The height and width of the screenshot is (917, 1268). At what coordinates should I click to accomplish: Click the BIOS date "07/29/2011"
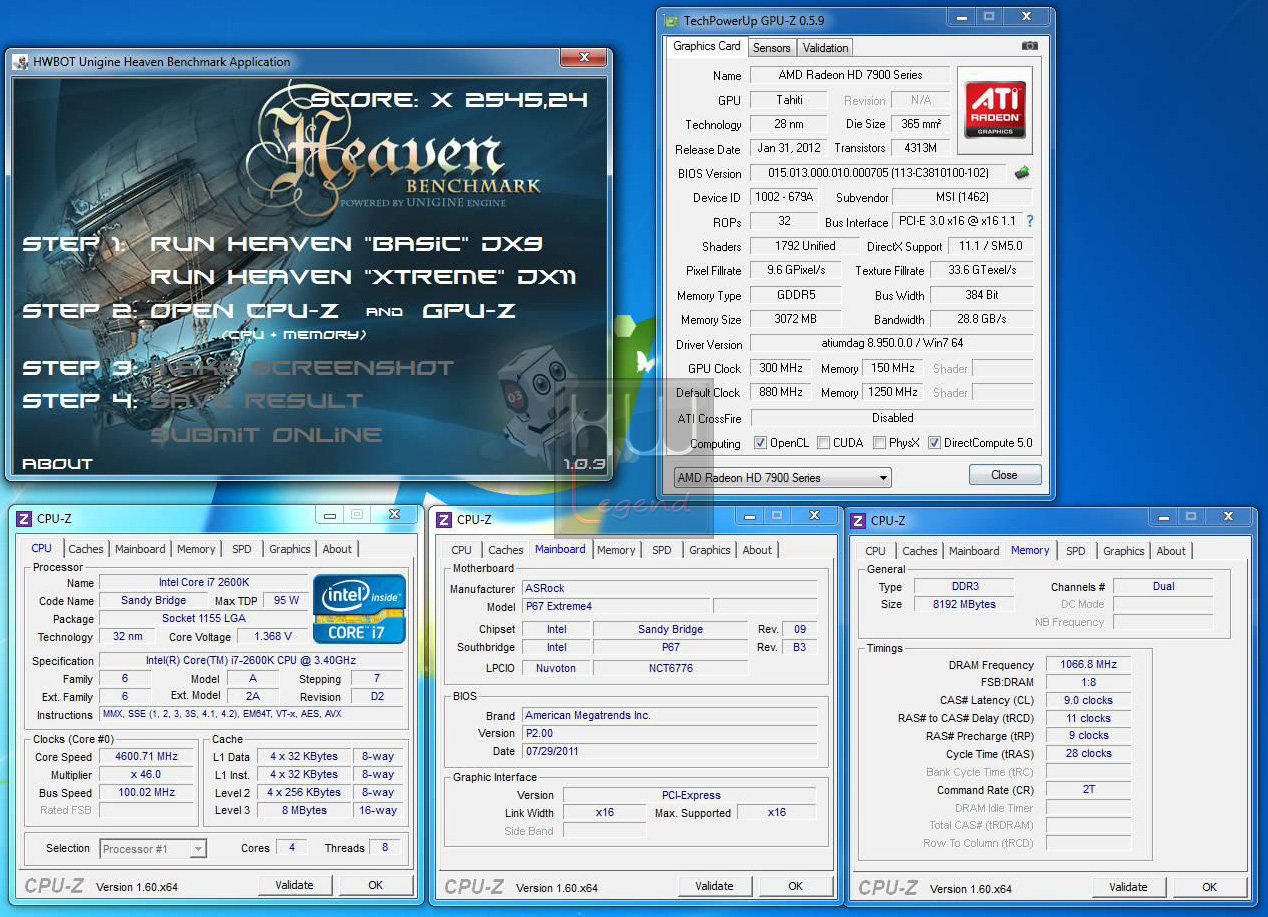pyautogui.click(x=670, y=752)
